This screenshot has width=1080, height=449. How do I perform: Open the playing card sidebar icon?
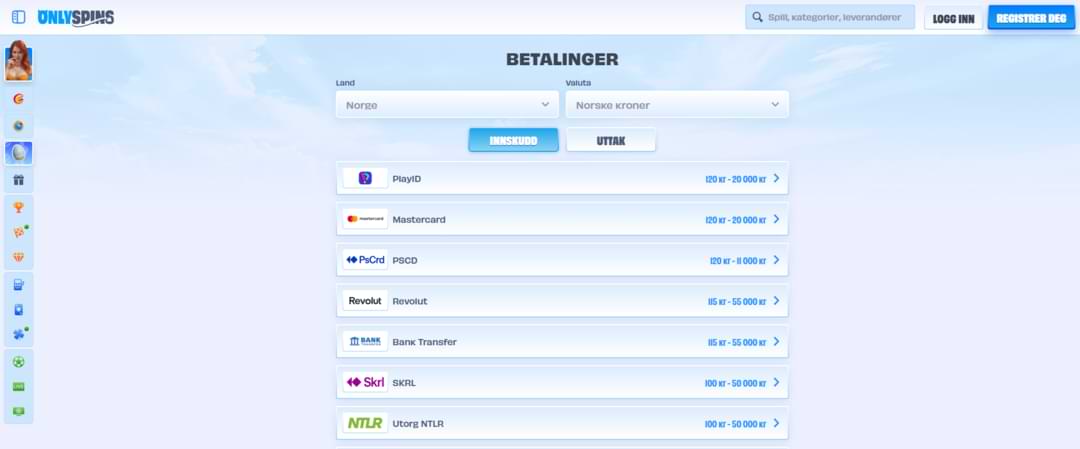[19, 310]
